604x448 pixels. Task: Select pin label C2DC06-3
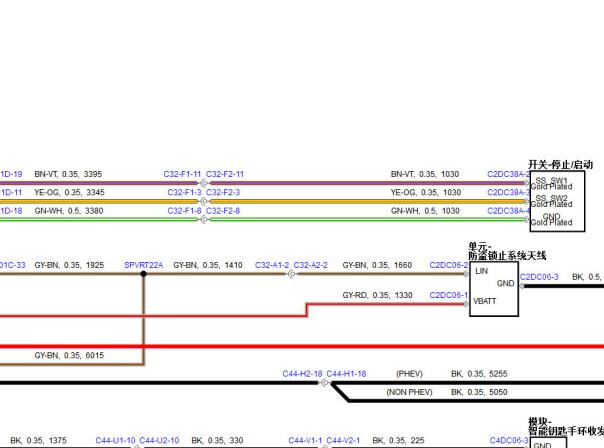(x=539, y=277)
